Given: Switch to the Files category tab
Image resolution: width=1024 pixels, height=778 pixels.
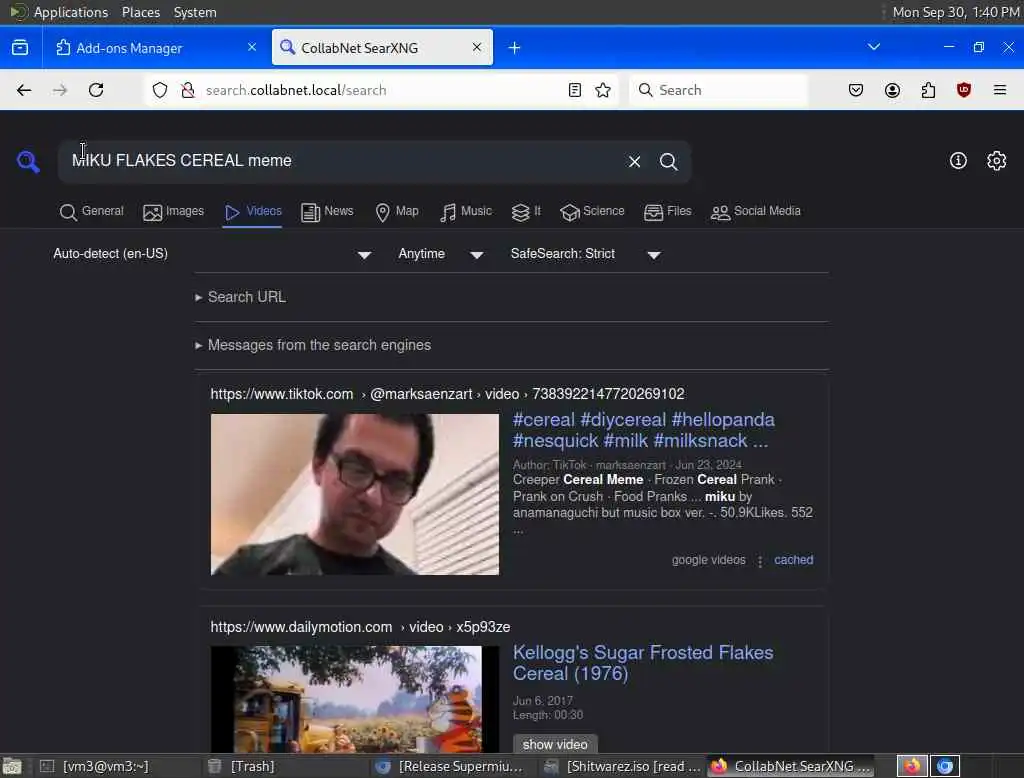Looking at the screenshot, I should [667, 212].
